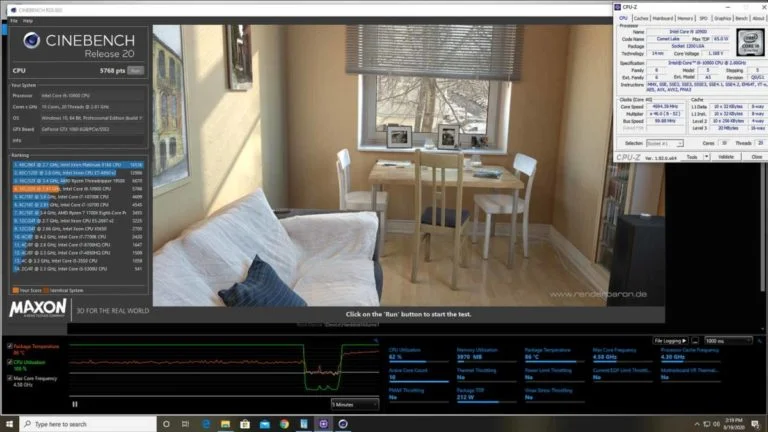Click the Max Core Frequency 4.50 GHz readout
This screenshot has width=768, height=432.
[622, 354]
